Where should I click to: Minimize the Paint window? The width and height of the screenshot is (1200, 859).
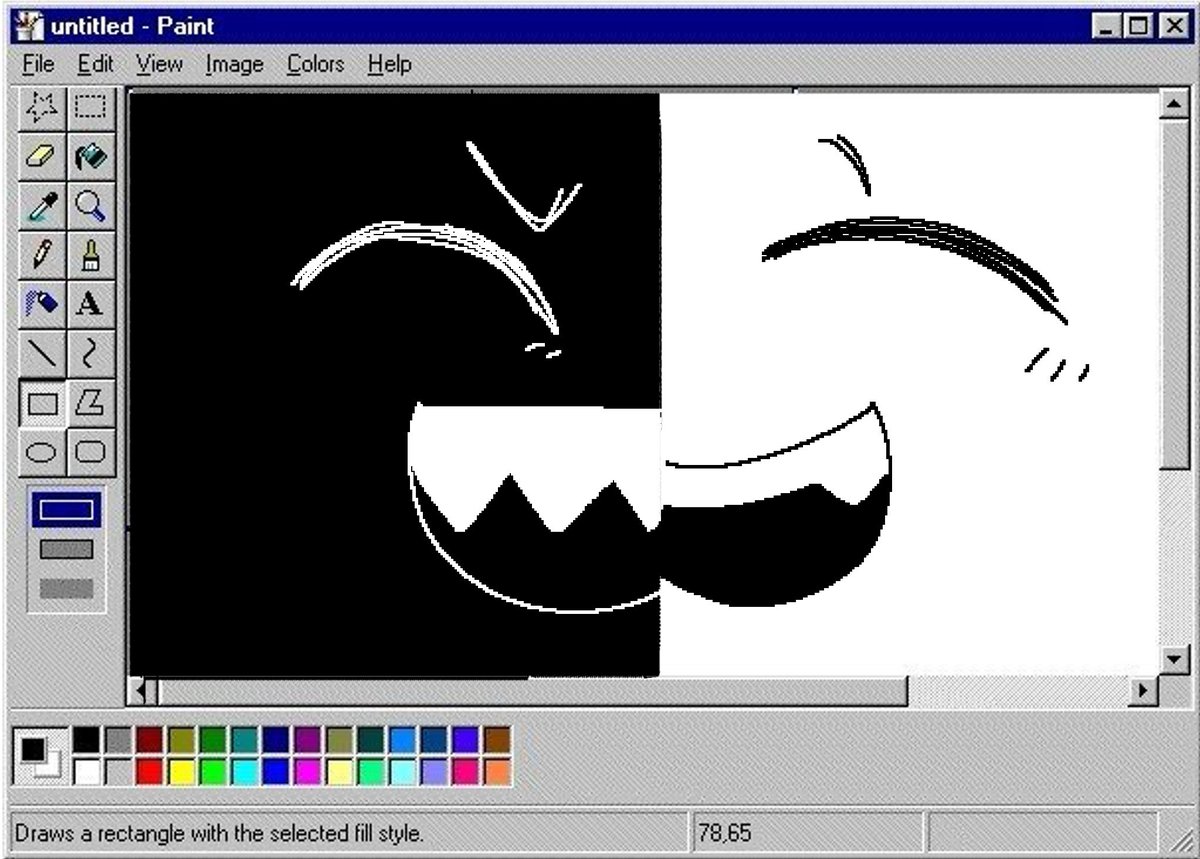(x=1106, y=26)
